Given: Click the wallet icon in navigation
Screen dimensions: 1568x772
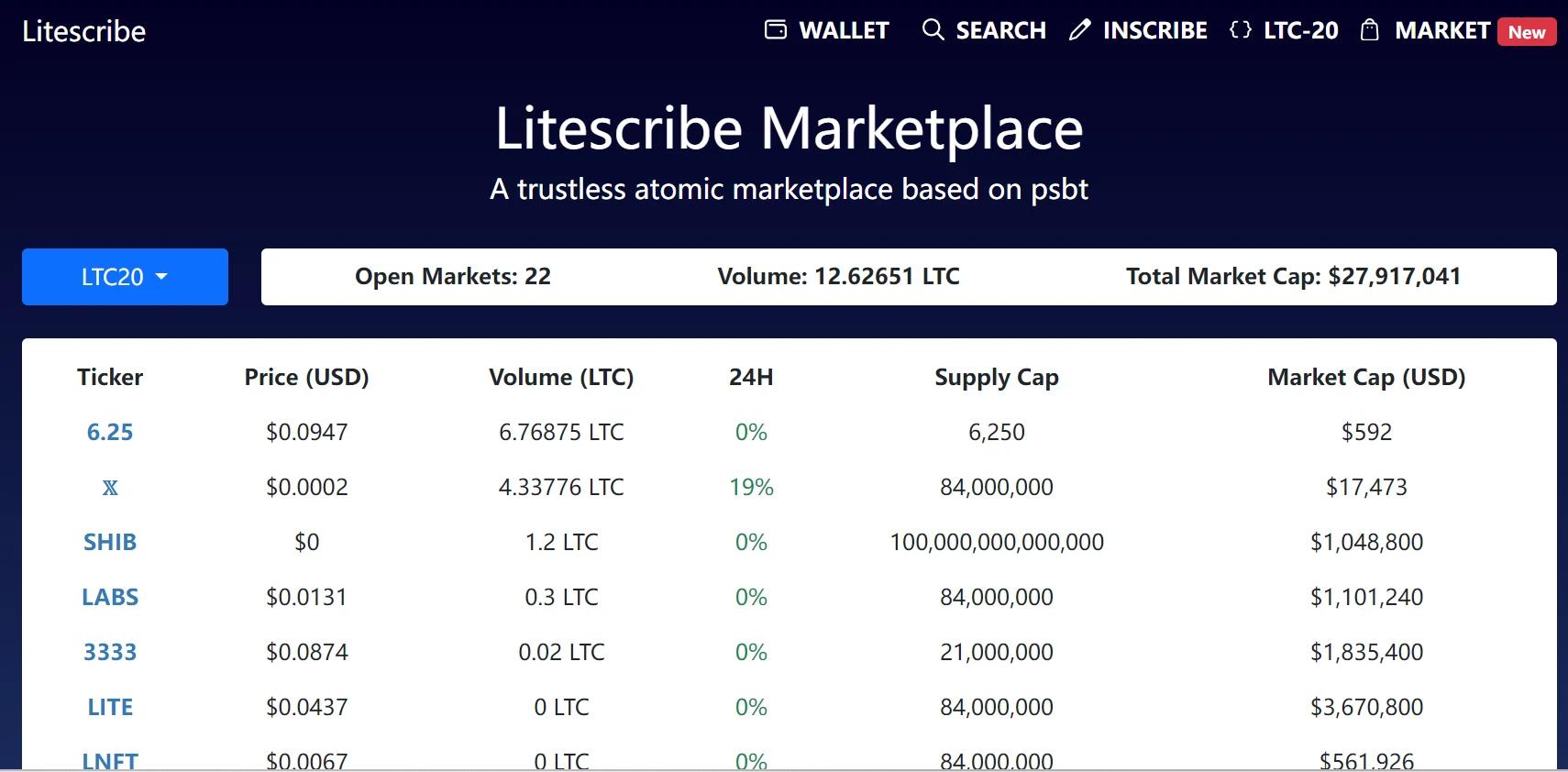Looking at the screenshot, I should (x=775, y=30).
